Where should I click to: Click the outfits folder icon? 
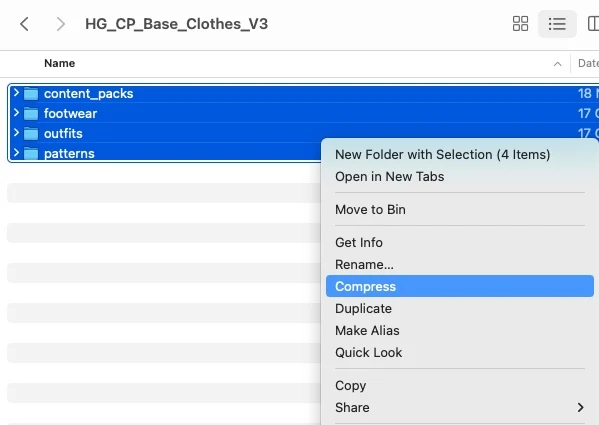coord(31,133)
